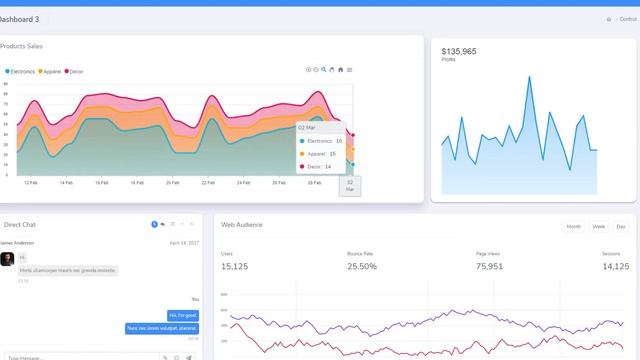Click the Page Views value 75,951
The height and width of the screenshot is (360, 640).
click(x=489, y=267)
